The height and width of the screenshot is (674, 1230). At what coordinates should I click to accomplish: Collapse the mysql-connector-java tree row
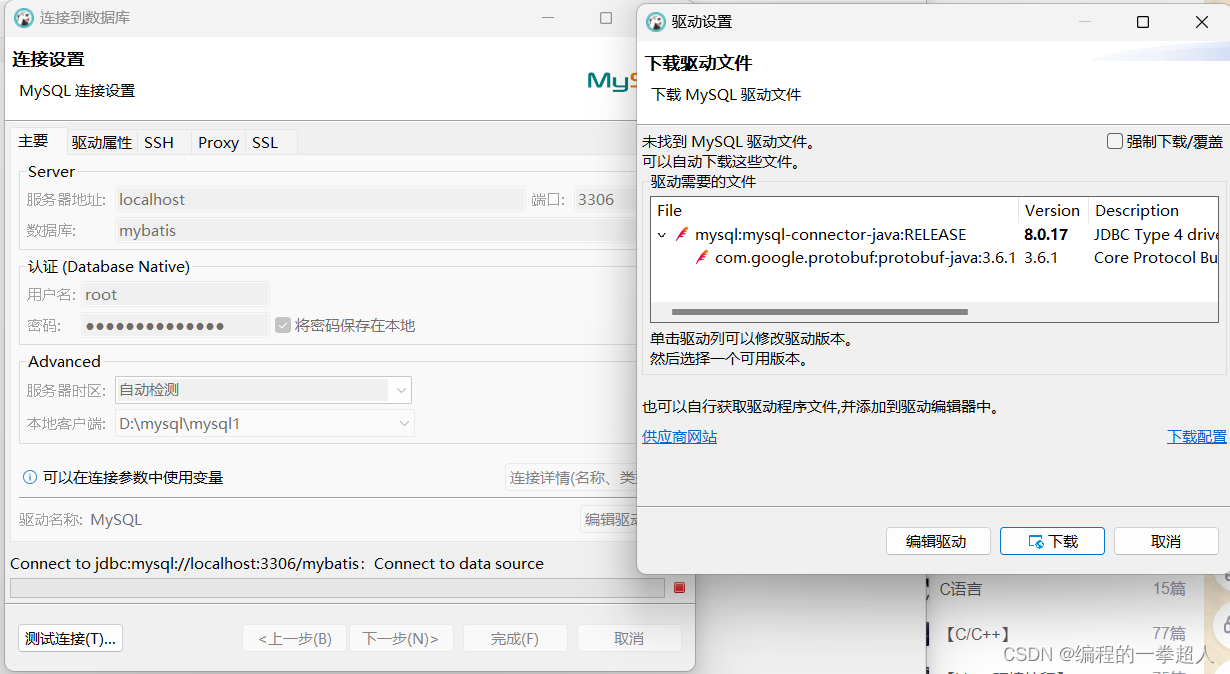662,235
